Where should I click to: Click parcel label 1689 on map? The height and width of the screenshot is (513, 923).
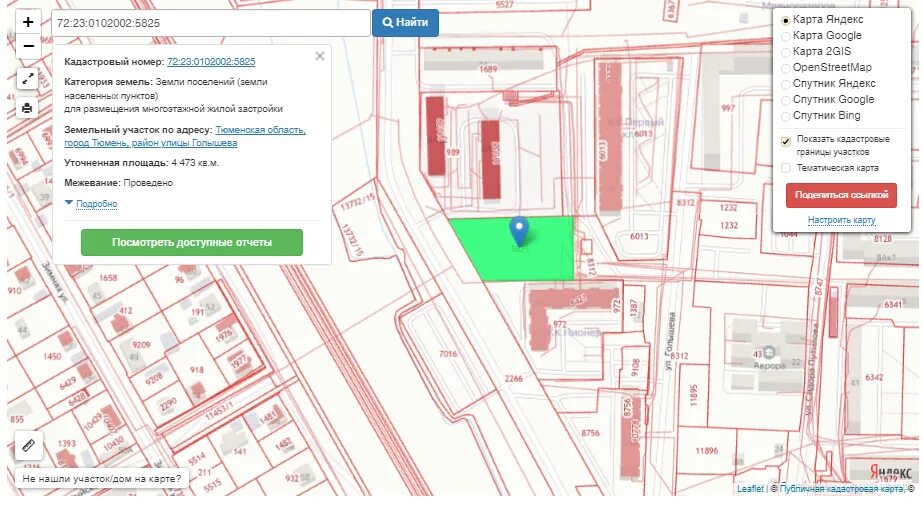pyautogui.click(x=488, y=69)
